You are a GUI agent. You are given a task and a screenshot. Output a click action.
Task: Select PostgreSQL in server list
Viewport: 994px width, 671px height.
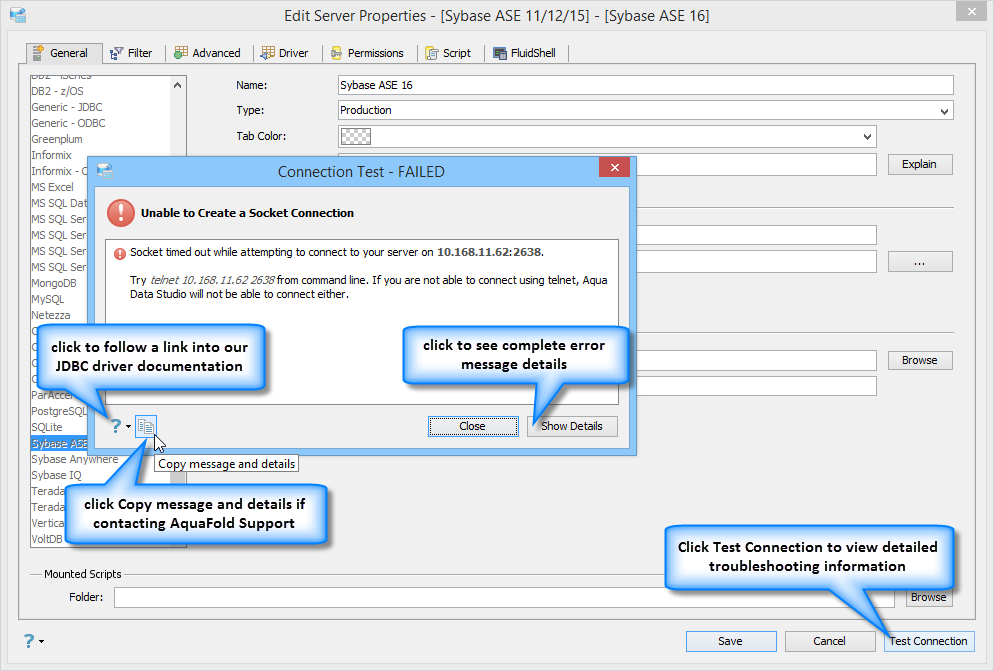point(60,411)
